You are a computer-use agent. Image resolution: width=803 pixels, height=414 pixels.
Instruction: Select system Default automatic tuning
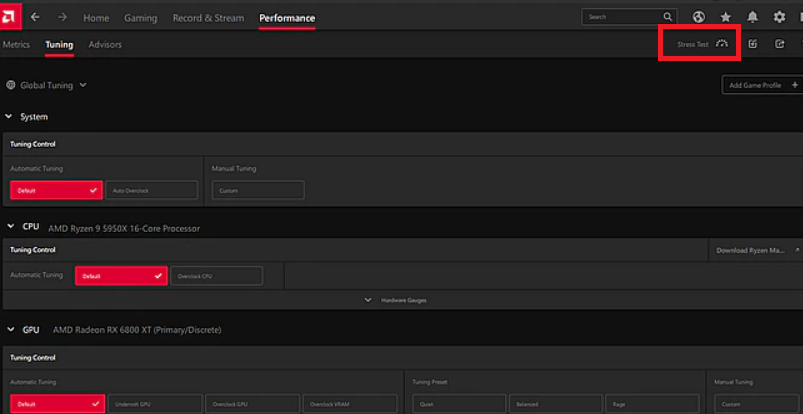point(56,190)
